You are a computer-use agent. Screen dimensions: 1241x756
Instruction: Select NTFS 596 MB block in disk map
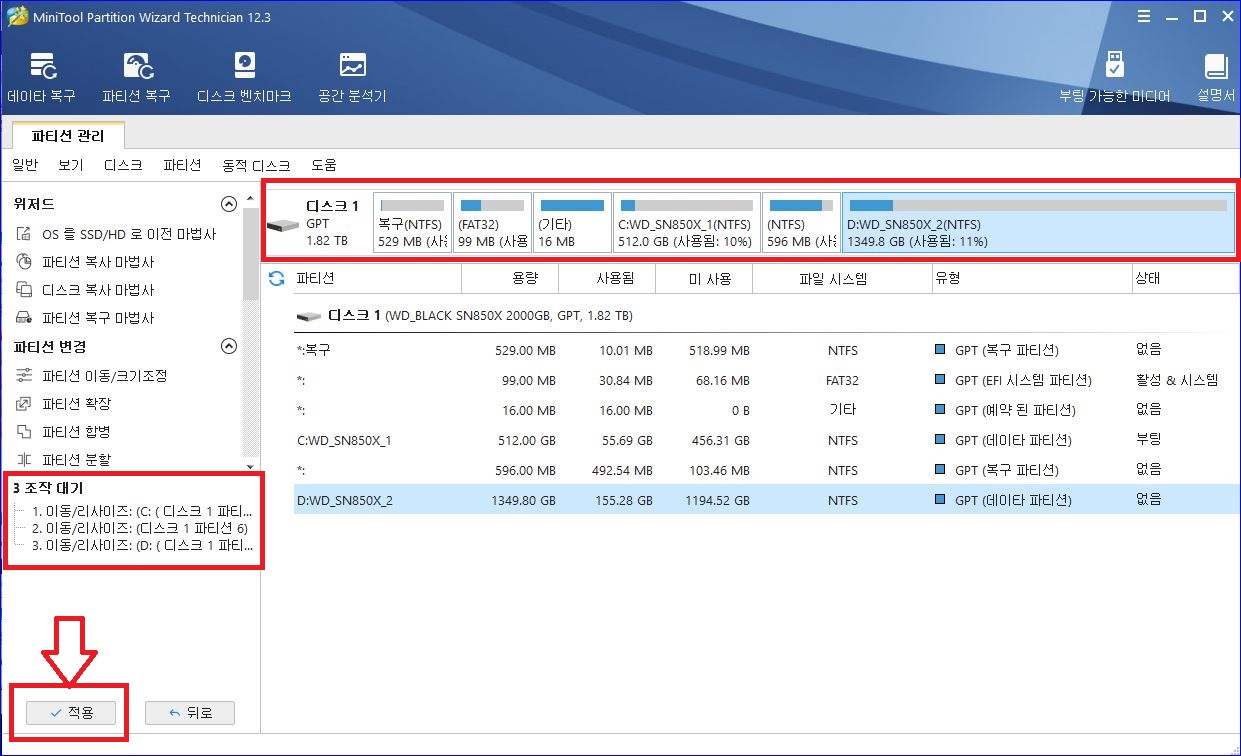click(801, 222)
